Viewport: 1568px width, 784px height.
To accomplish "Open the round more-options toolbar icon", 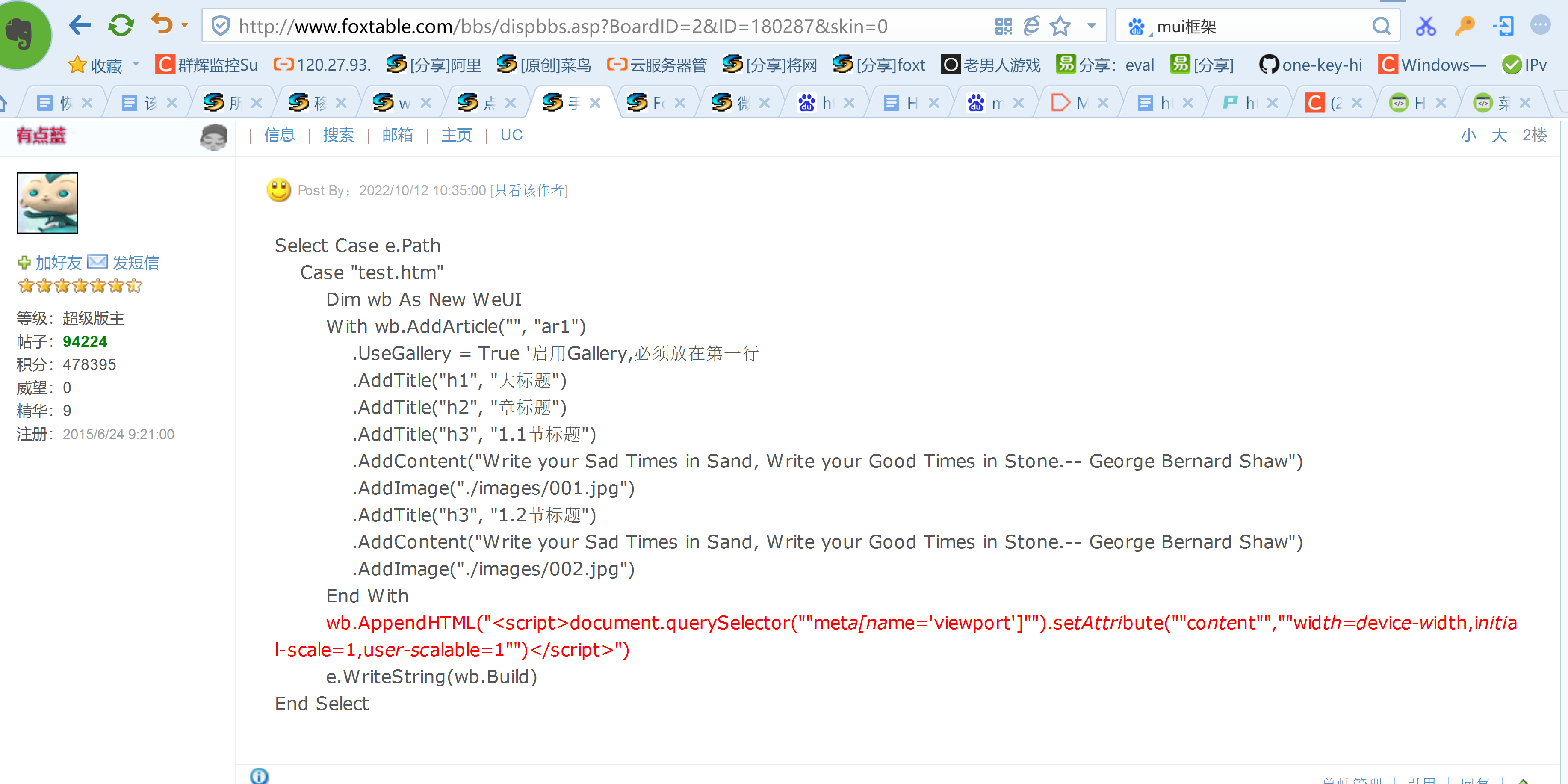I will click(x=1541, y=25).
